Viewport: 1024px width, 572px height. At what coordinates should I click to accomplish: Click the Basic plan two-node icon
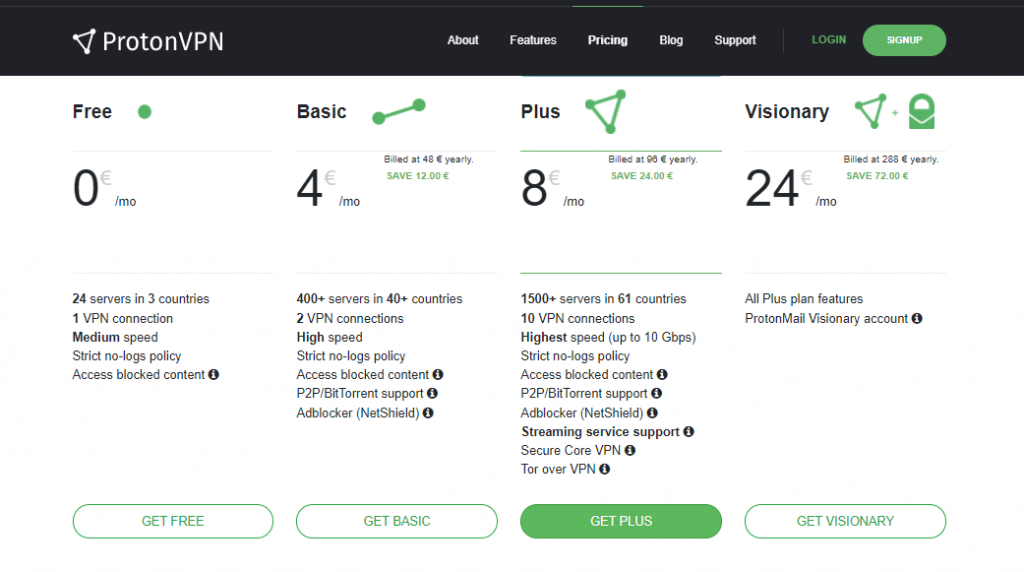(399, 112)
